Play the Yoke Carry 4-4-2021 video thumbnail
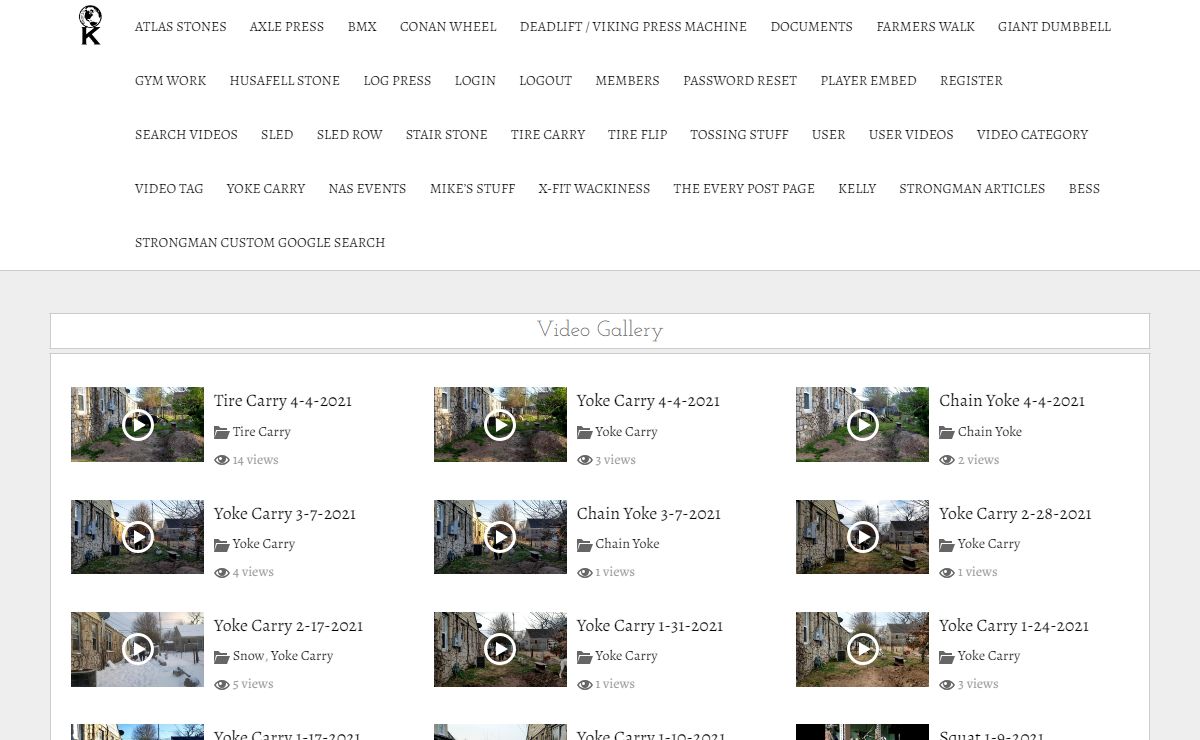Image resolution: width=1200 pixels, height=740 pixels. (500, 425)
